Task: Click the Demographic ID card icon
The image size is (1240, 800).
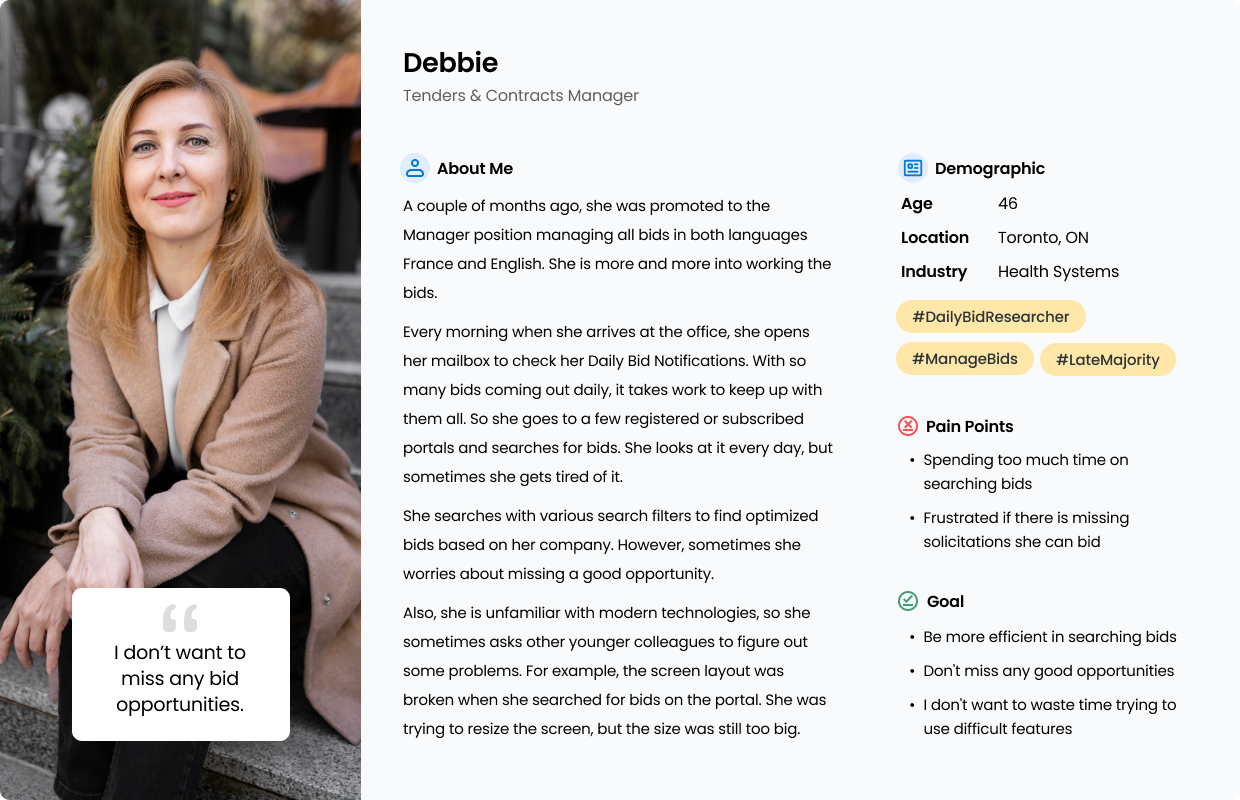Action: [x=912, y=168]
